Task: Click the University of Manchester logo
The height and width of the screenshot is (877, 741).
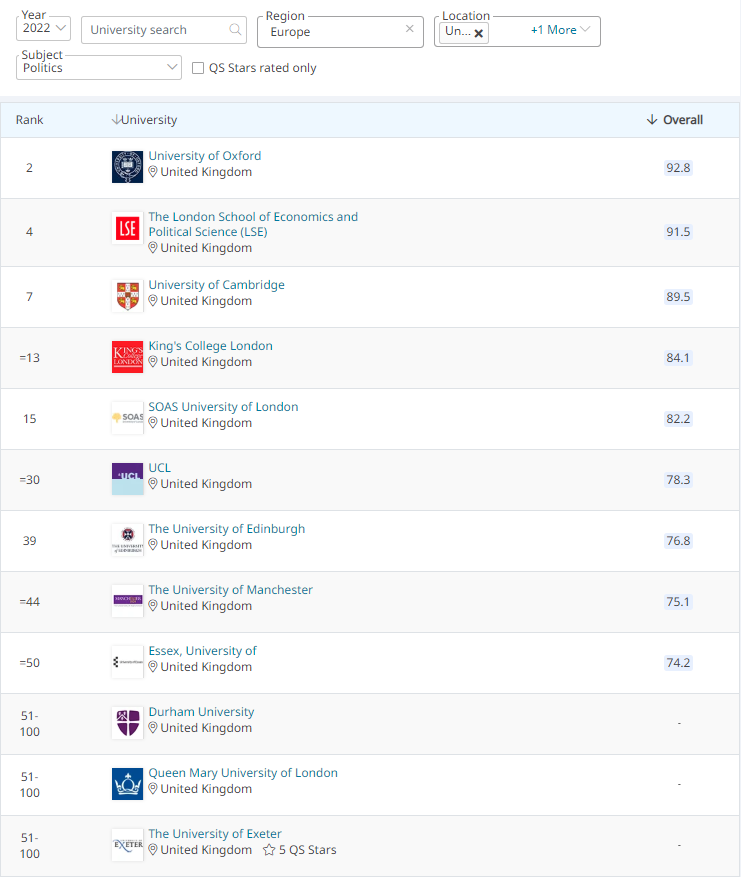Action: pos(128,601)
